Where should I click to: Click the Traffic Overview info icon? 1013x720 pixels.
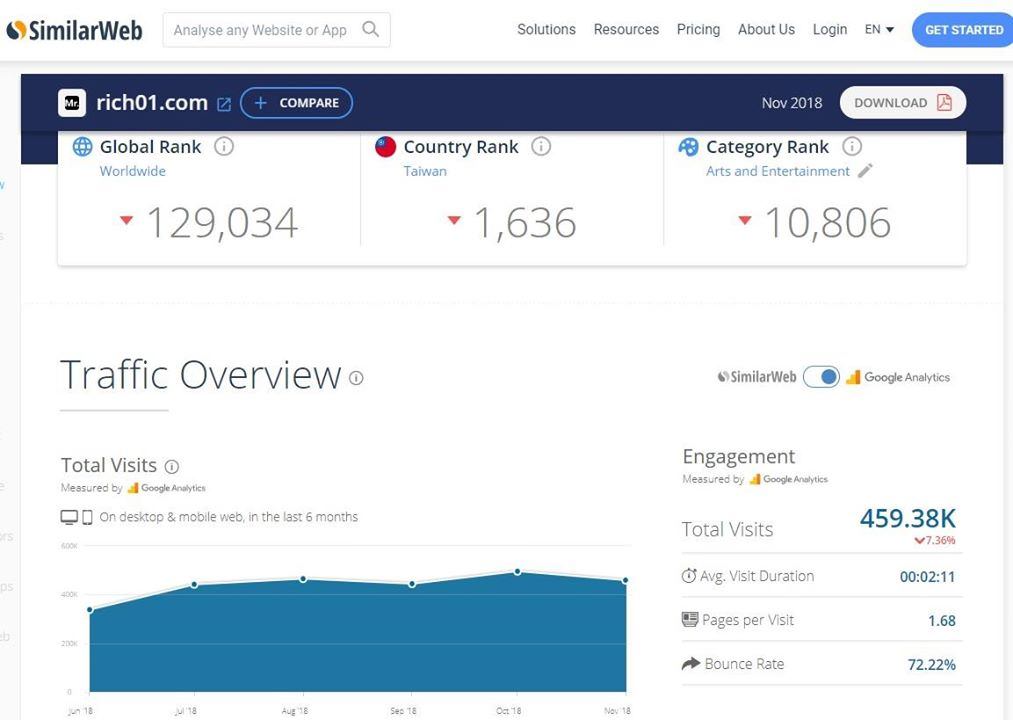pos(356,378)
